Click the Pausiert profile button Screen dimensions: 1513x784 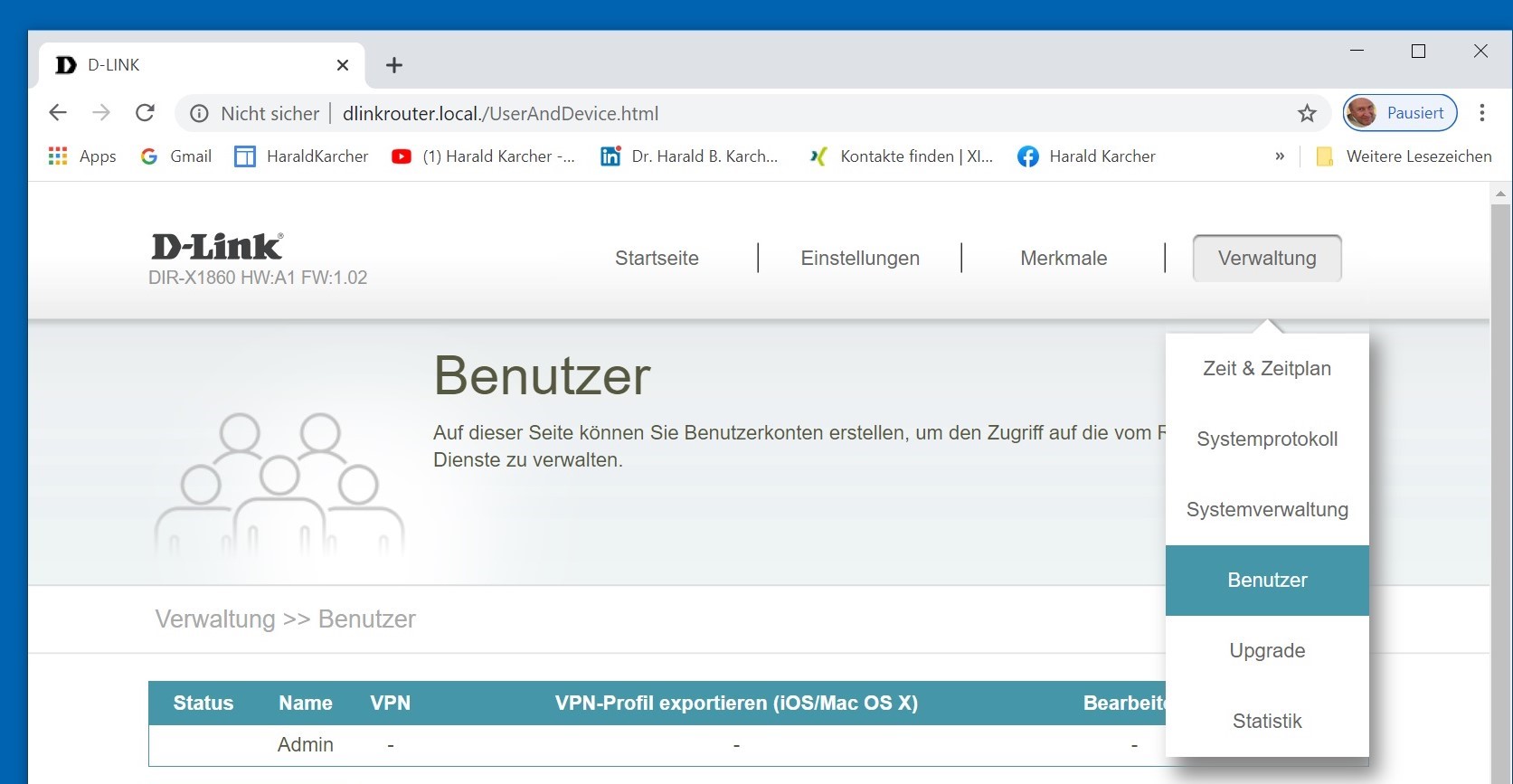(x=1399, y=113)
